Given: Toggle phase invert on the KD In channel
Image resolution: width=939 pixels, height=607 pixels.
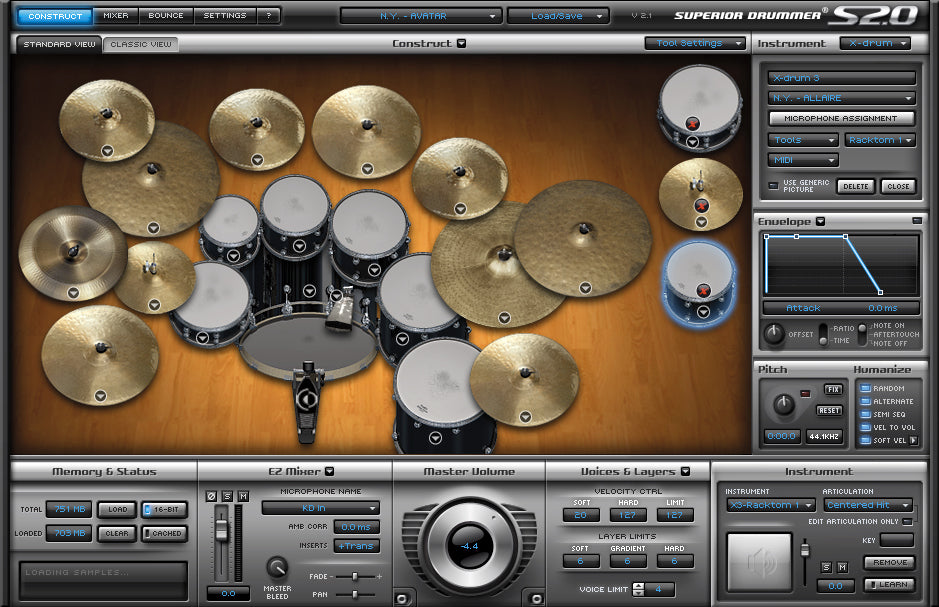Looking at the screenshot, I should 209,494.
